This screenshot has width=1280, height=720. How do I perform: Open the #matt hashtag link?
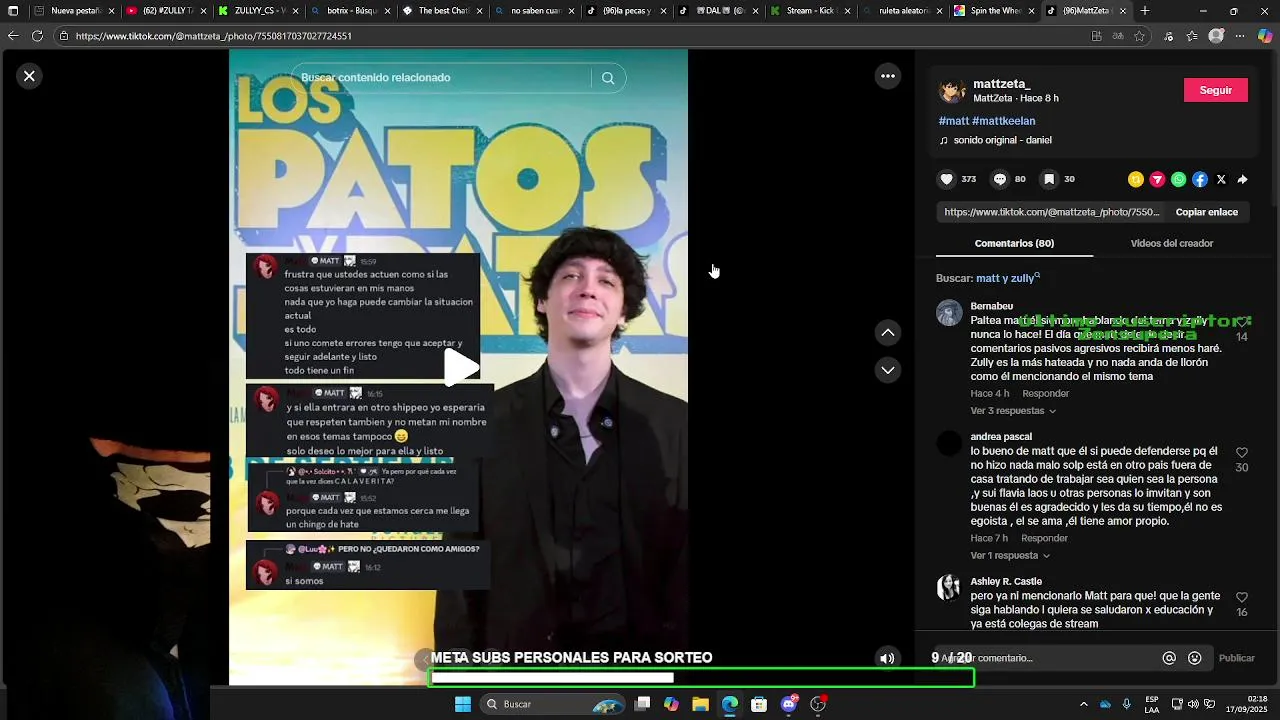(953, 121)
